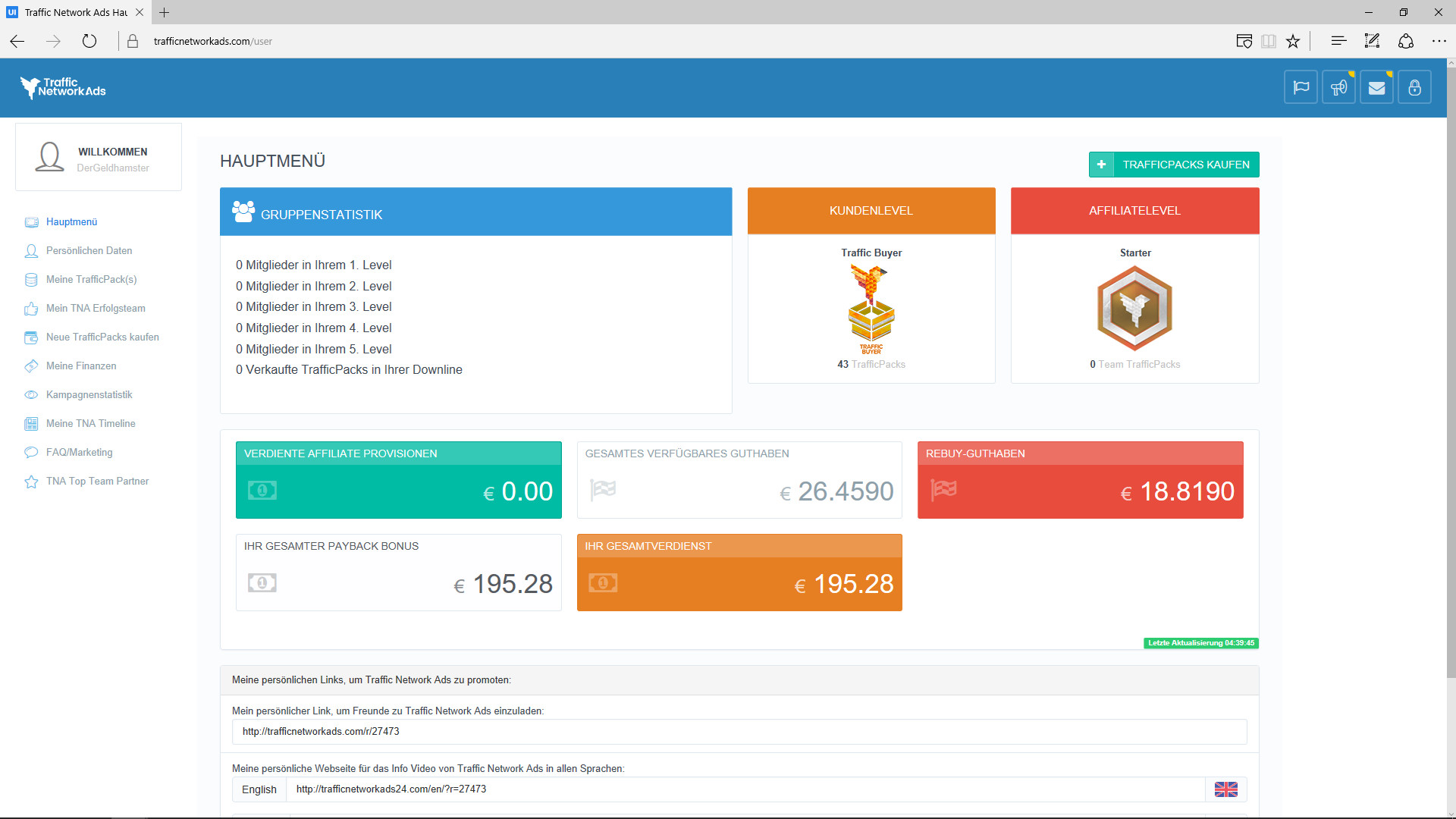Click the page vertical scrollbar

point(1451,379)
